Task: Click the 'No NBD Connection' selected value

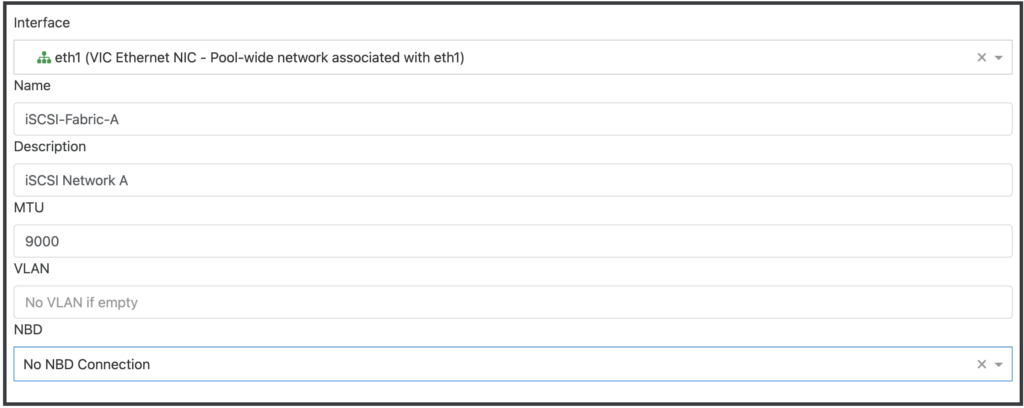Action: point(86,365)
